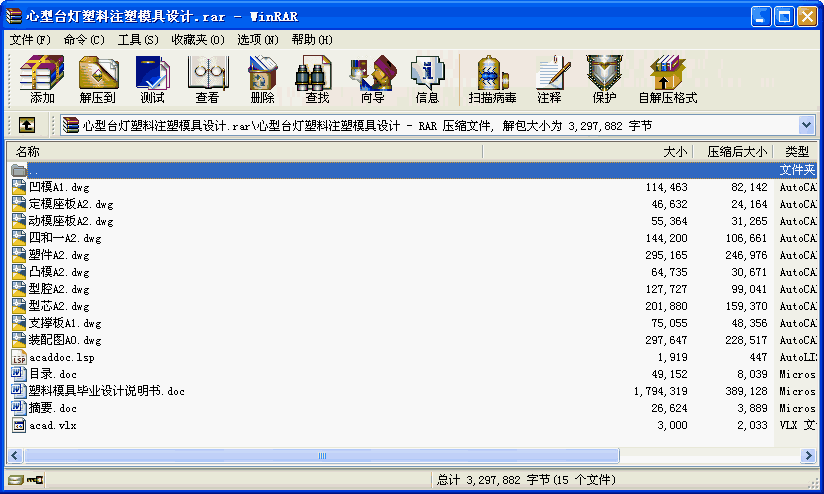Select file 型腔A2.dwg

tap(59, 289)
